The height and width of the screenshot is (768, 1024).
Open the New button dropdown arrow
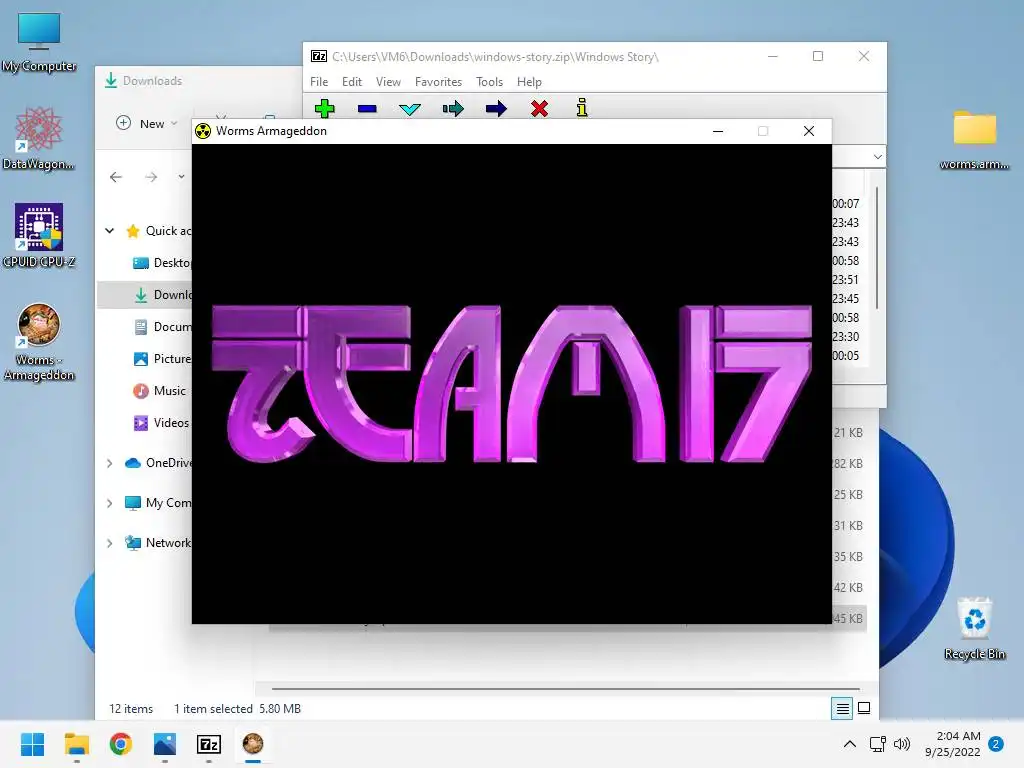point(174,123)
